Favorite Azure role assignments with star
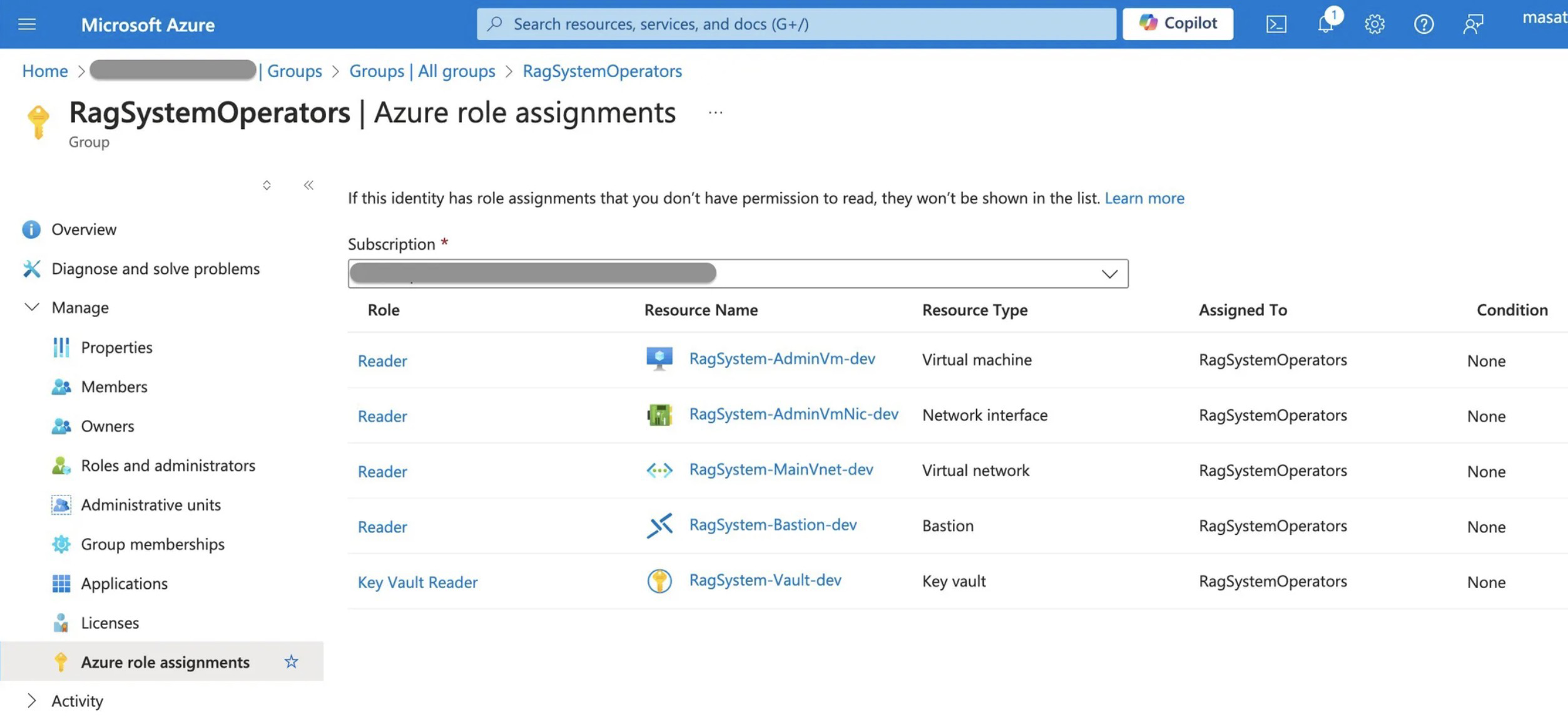The image size is (1568, 727). pos(291,661)
